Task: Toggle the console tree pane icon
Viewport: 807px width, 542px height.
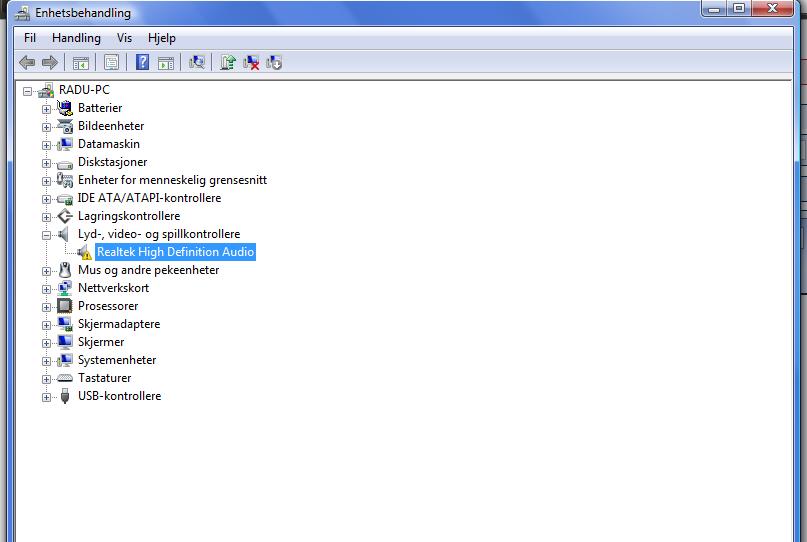Action: click(x=81, y=63)
